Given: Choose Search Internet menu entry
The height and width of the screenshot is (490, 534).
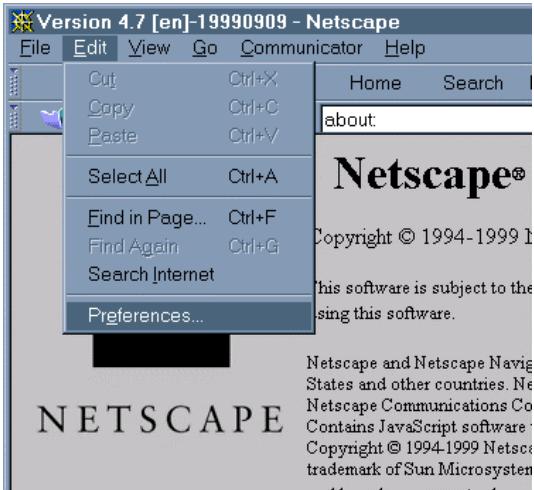Looking at the screenshot, I should coord(189,274).
